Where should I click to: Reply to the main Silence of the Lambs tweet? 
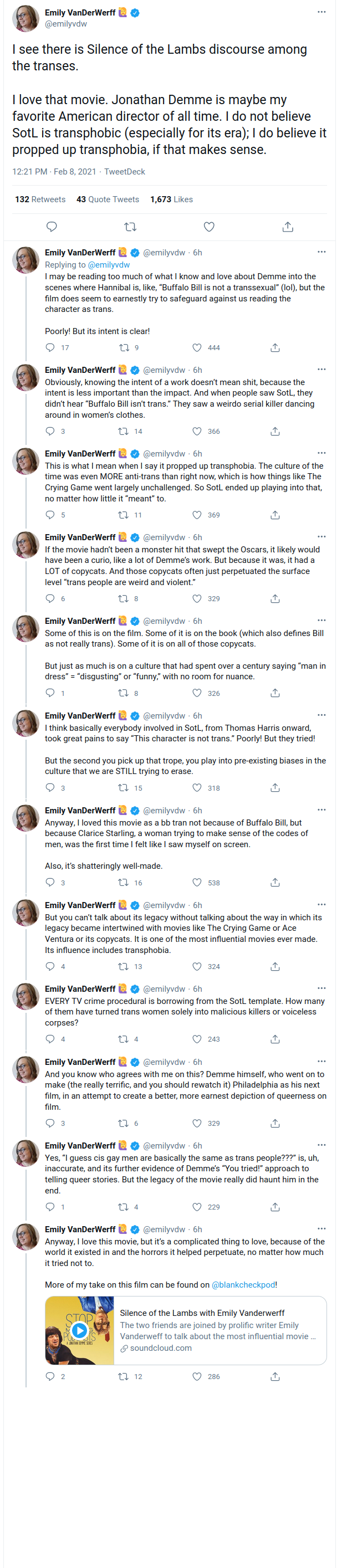click(52, 227)
